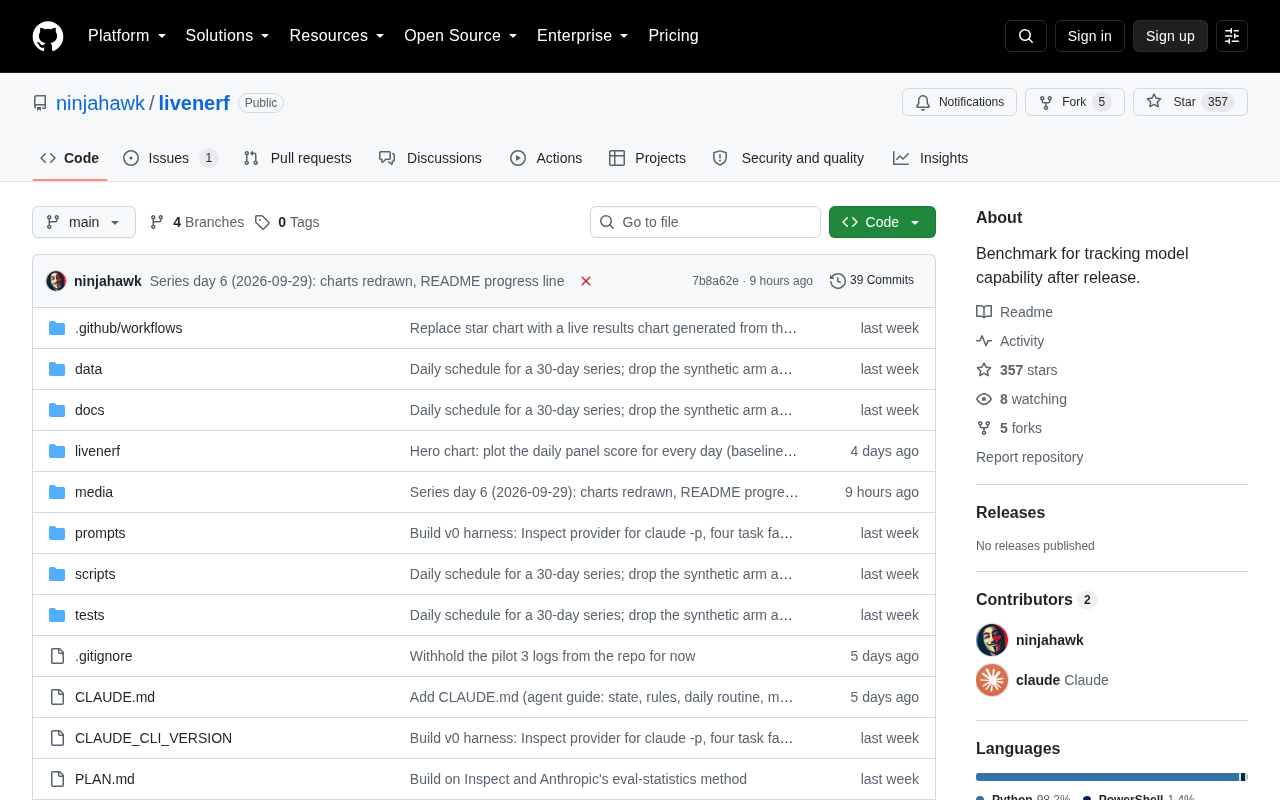Open the main branch selector dropdown
Viewport: 1280px width, 800px height.
coord(84,222)
